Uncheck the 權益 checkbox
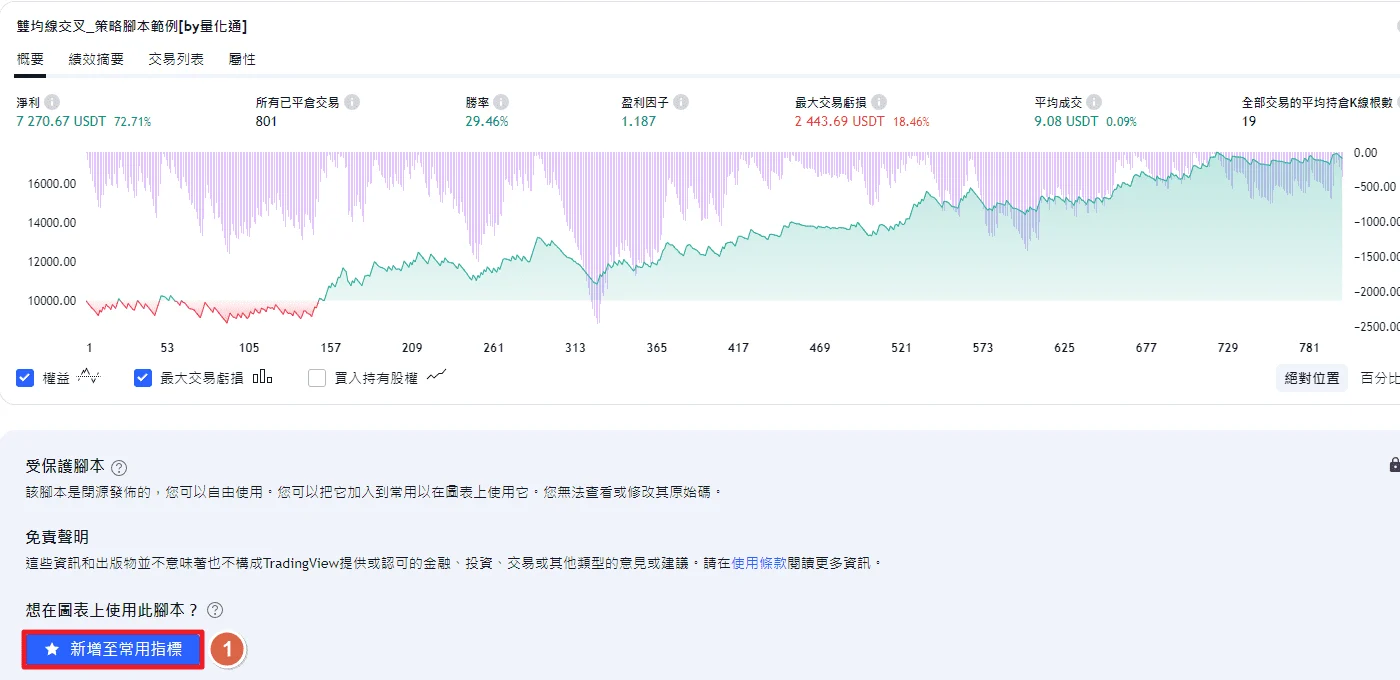Screen dimensions: 1400x680 (26, 378)
